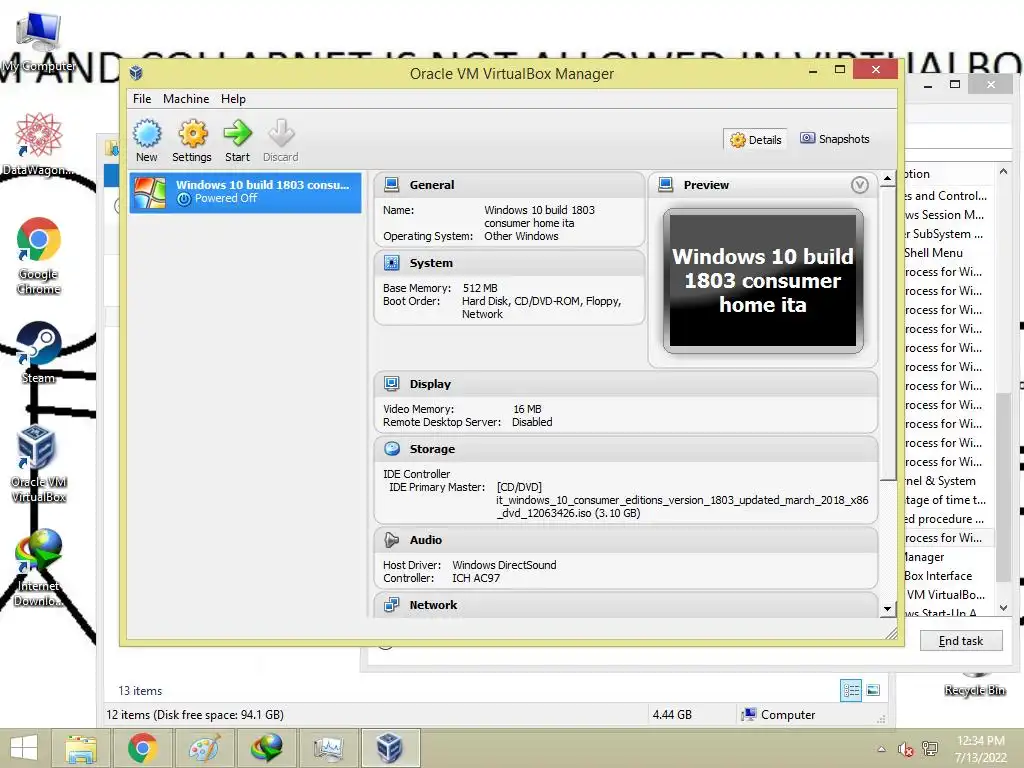This screenshot has height=768, width=1024.
Task: Click the Audio section speaker icon
Action: [392, 539]
